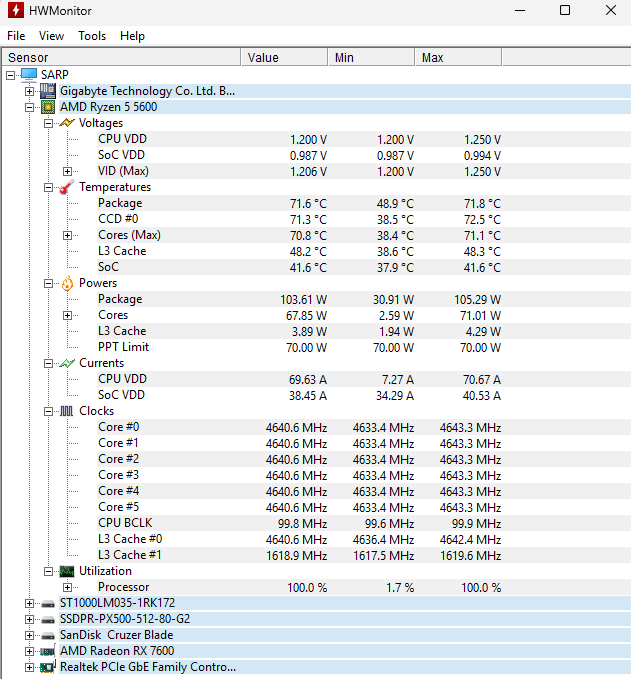Viewport: 631px width, 679px height.
Task: Open the Tools menu
Action: [x=92, y=36]
